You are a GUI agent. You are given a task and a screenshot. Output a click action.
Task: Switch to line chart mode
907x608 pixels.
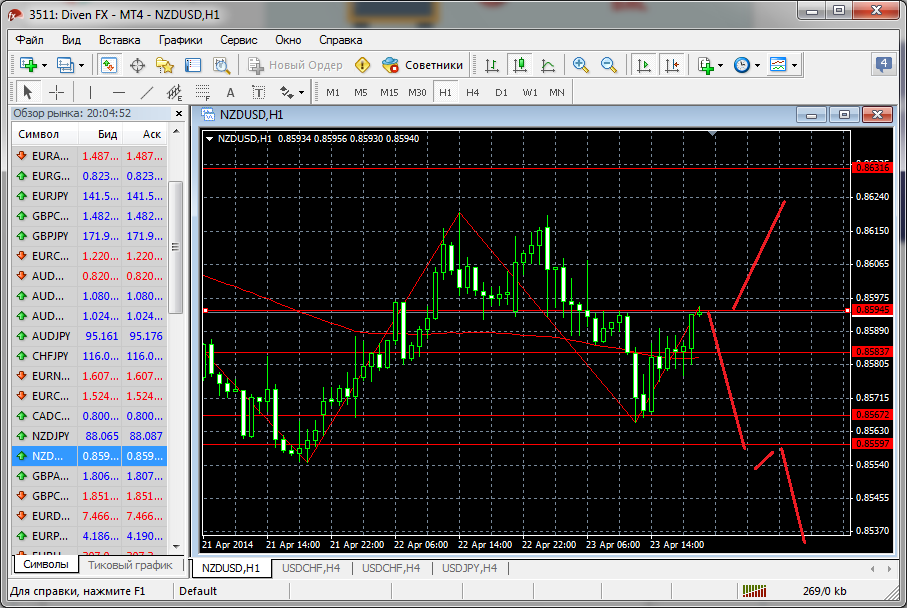pyautogui.click(x=548, y=65)
